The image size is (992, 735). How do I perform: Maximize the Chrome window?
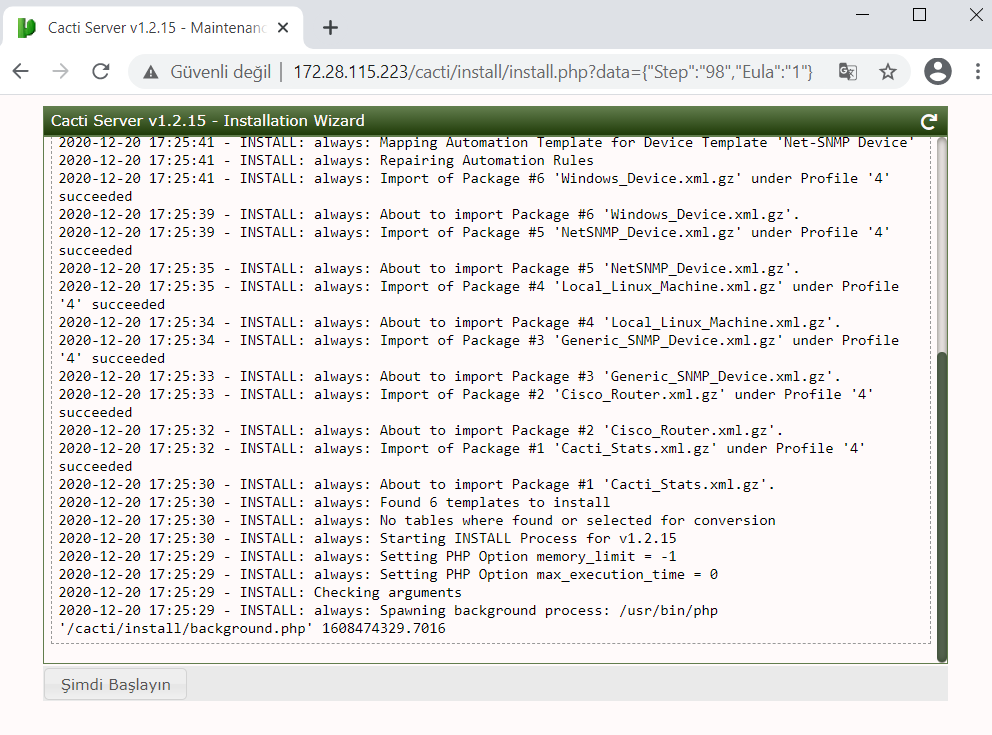click(919, 15)
